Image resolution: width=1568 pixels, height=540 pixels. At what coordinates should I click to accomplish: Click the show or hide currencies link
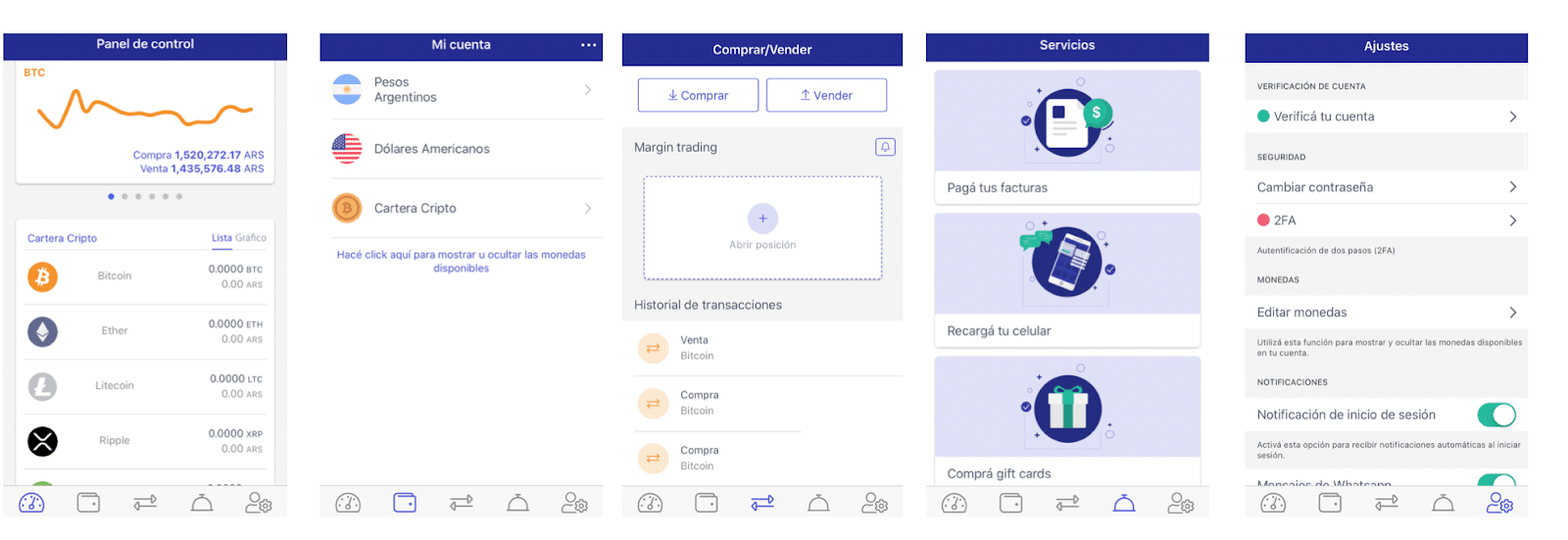point(461,261)
